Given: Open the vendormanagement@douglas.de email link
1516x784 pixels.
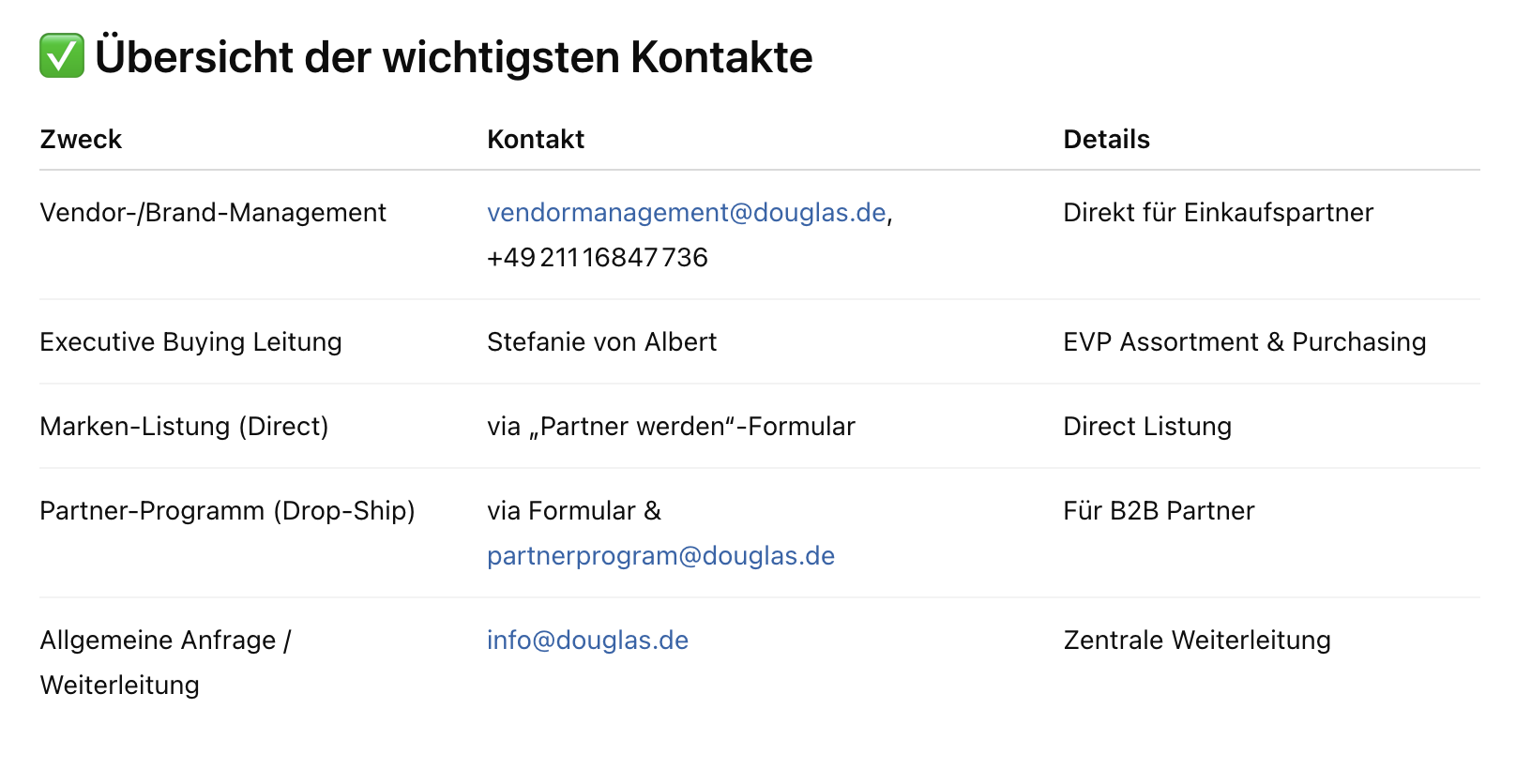Looking at the screenshot, I should click(686, 213).
